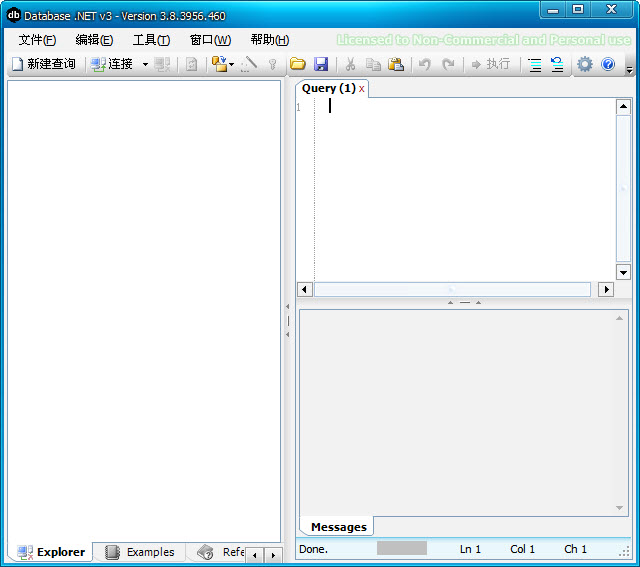Expand the 连接 dropdown arrow
Viewport: 640px width, 567px height.
(145, 64)
